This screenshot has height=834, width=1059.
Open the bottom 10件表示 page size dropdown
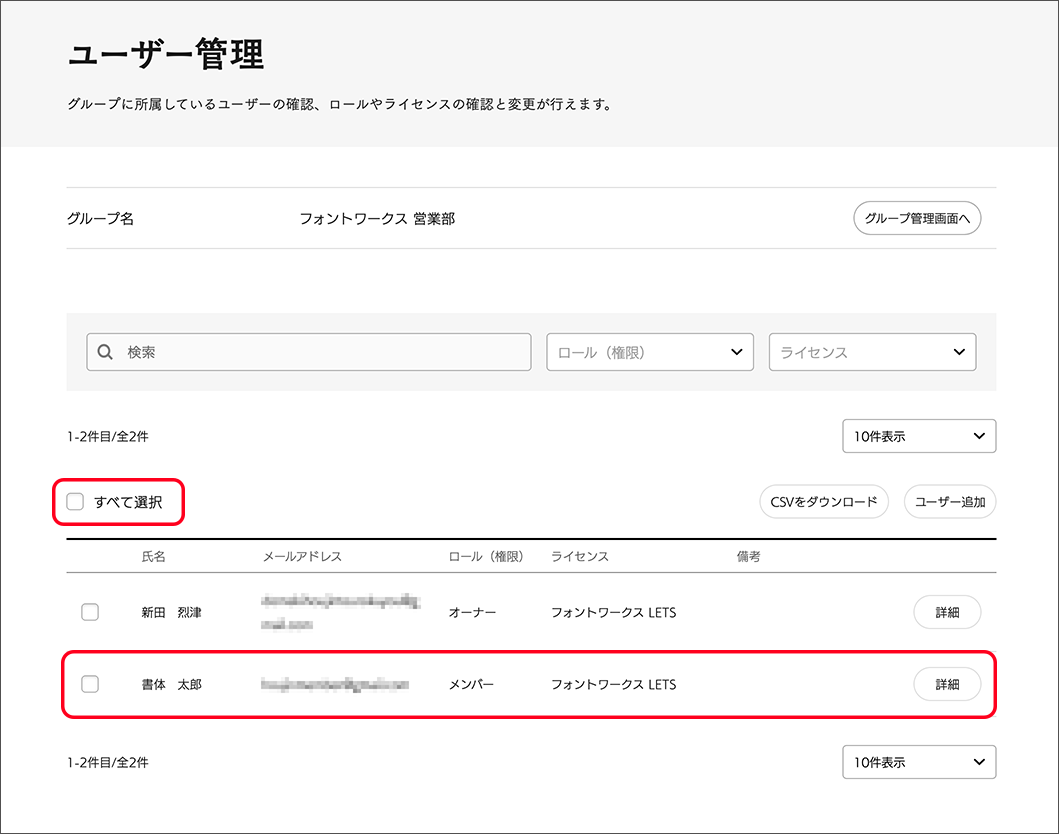(x=919, y=762)
